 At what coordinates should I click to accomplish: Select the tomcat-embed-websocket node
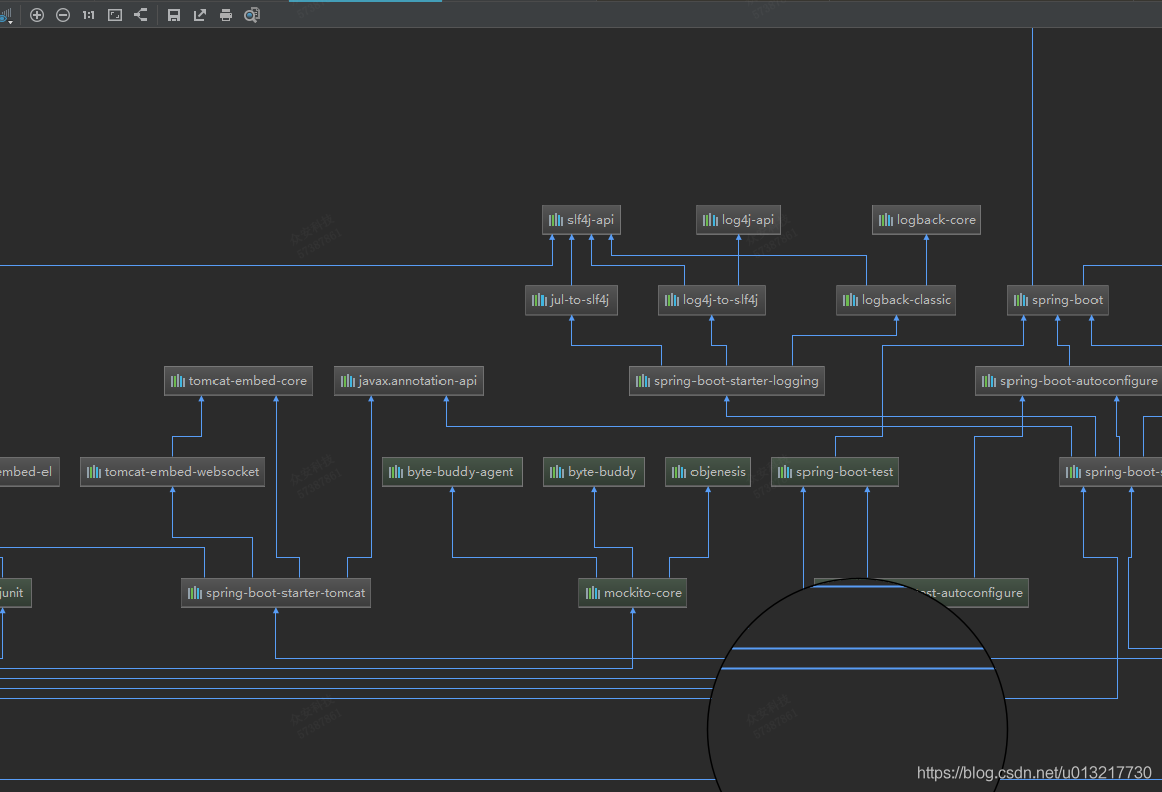coord(173,472)
